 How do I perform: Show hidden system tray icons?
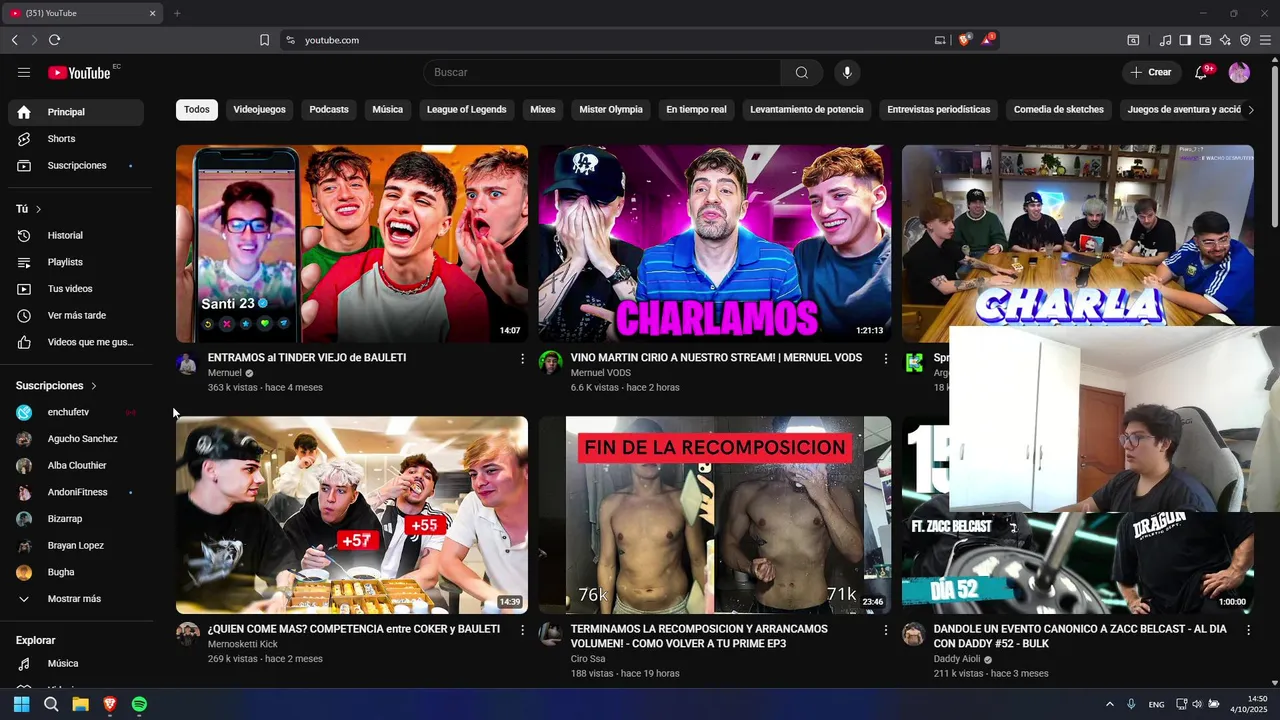tap(1109, 704)
